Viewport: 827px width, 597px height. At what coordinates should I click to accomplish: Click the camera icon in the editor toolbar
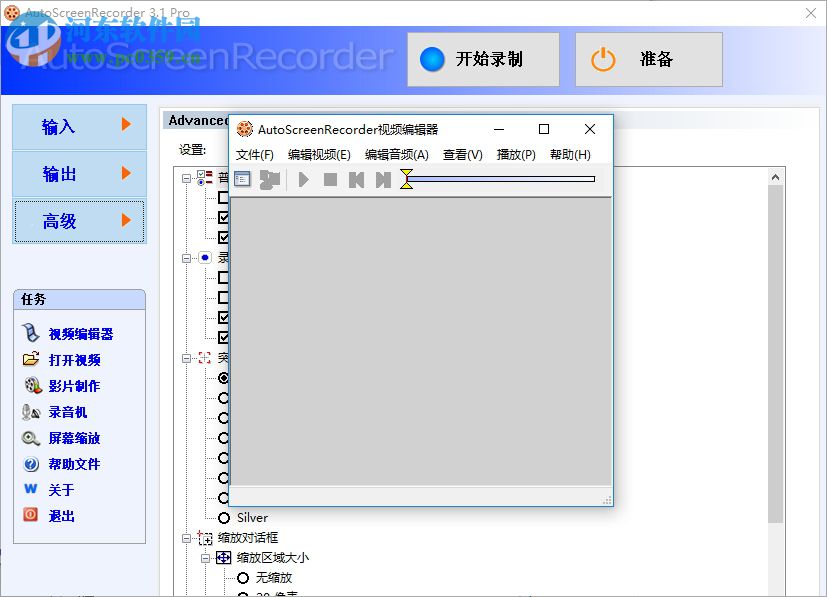270,178
